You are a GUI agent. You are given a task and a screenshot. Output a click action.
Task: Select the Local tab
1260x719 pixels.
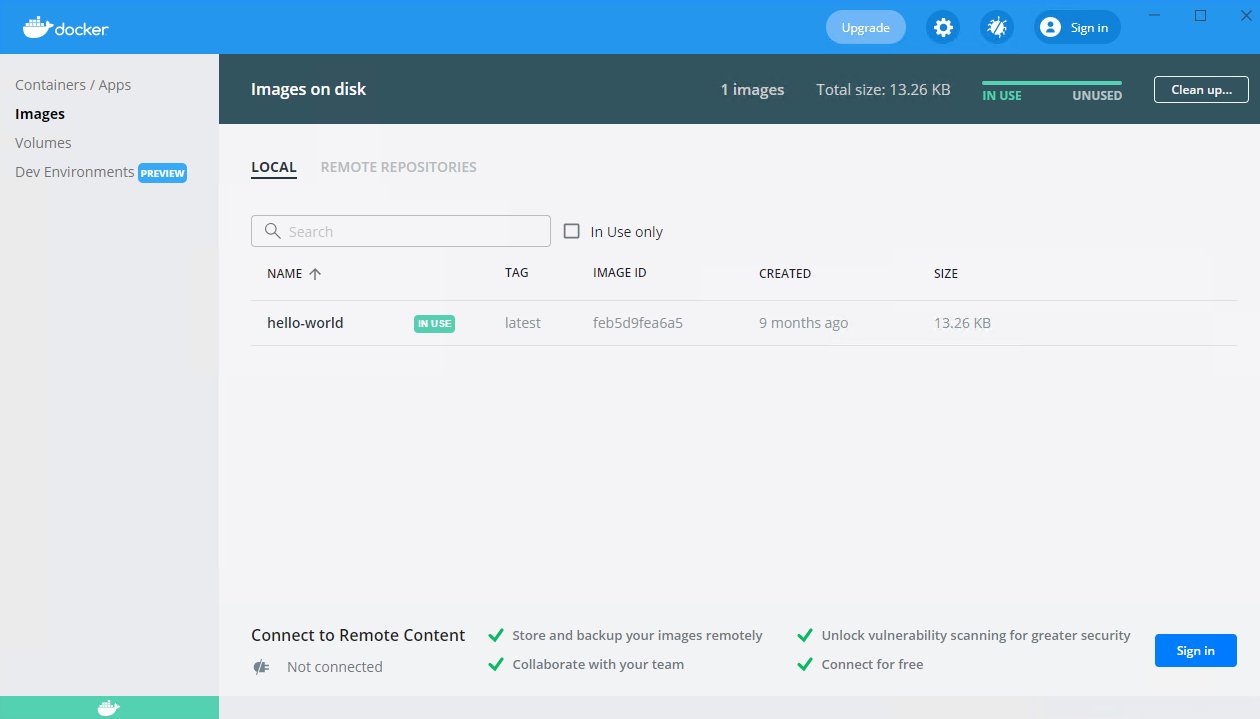coord(273,167)
